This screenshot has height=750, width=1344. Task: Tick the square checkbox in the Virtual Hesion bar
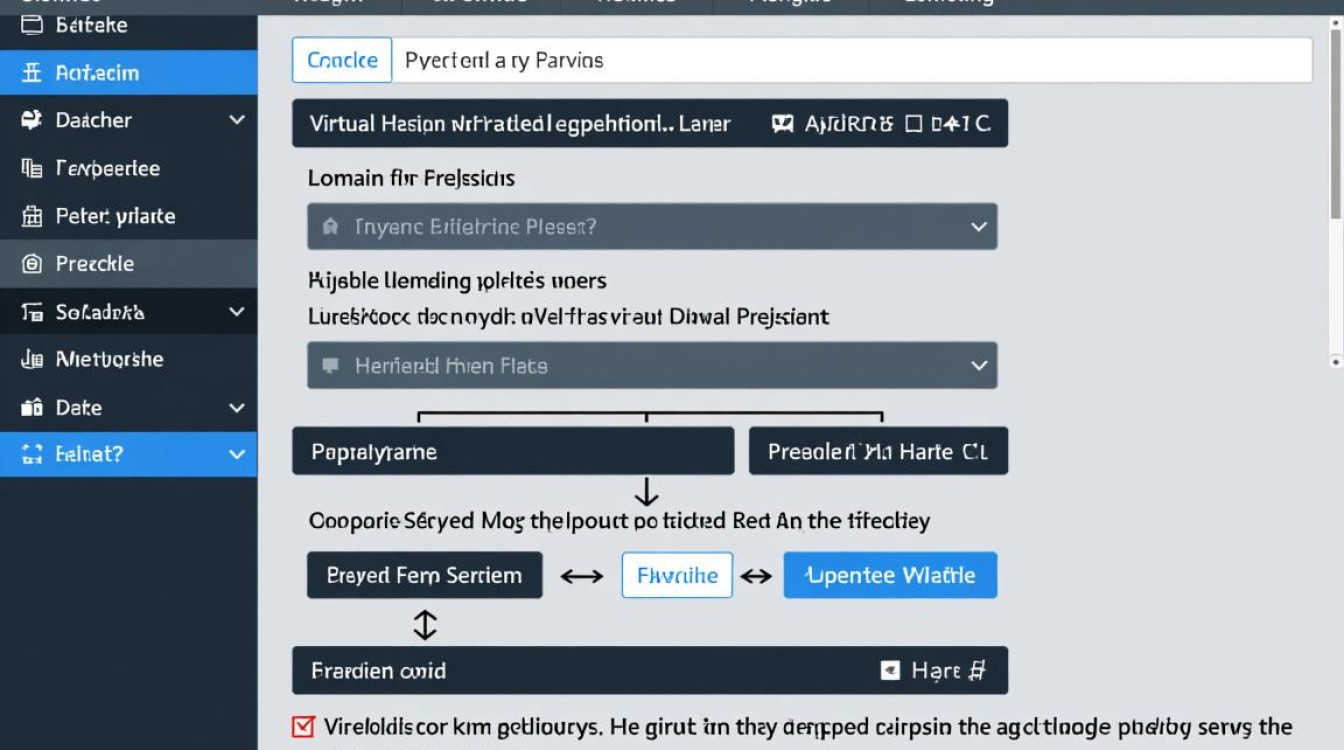(912, 124)
